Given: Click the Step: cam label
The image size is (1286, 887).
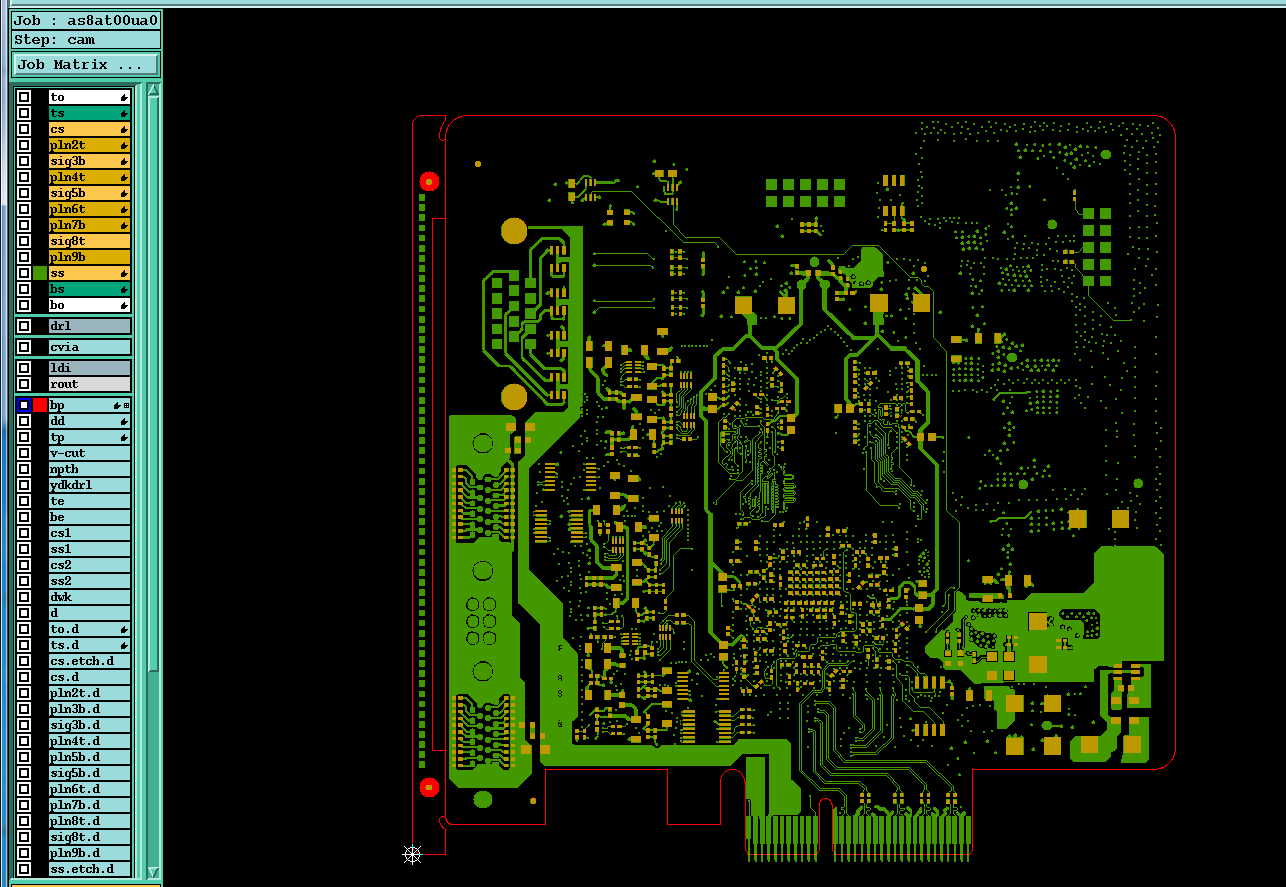Looking at the screenshot, I should tap(86, 40).
